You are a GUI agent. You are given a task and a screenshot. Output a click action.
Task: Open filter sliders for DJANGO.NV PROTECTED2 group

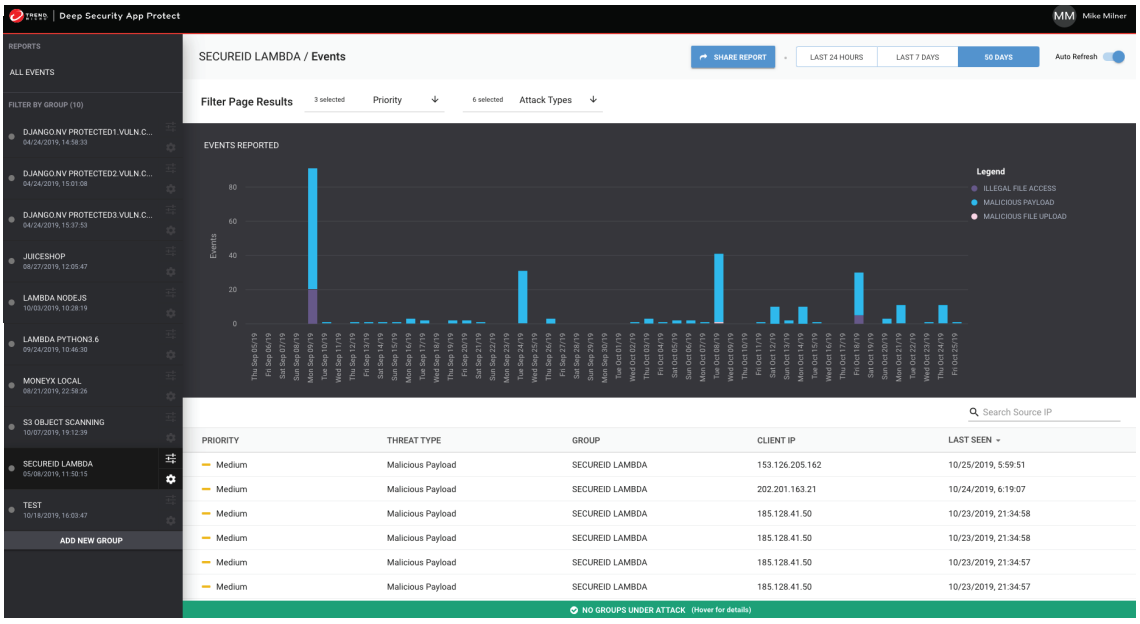point(171,168)
